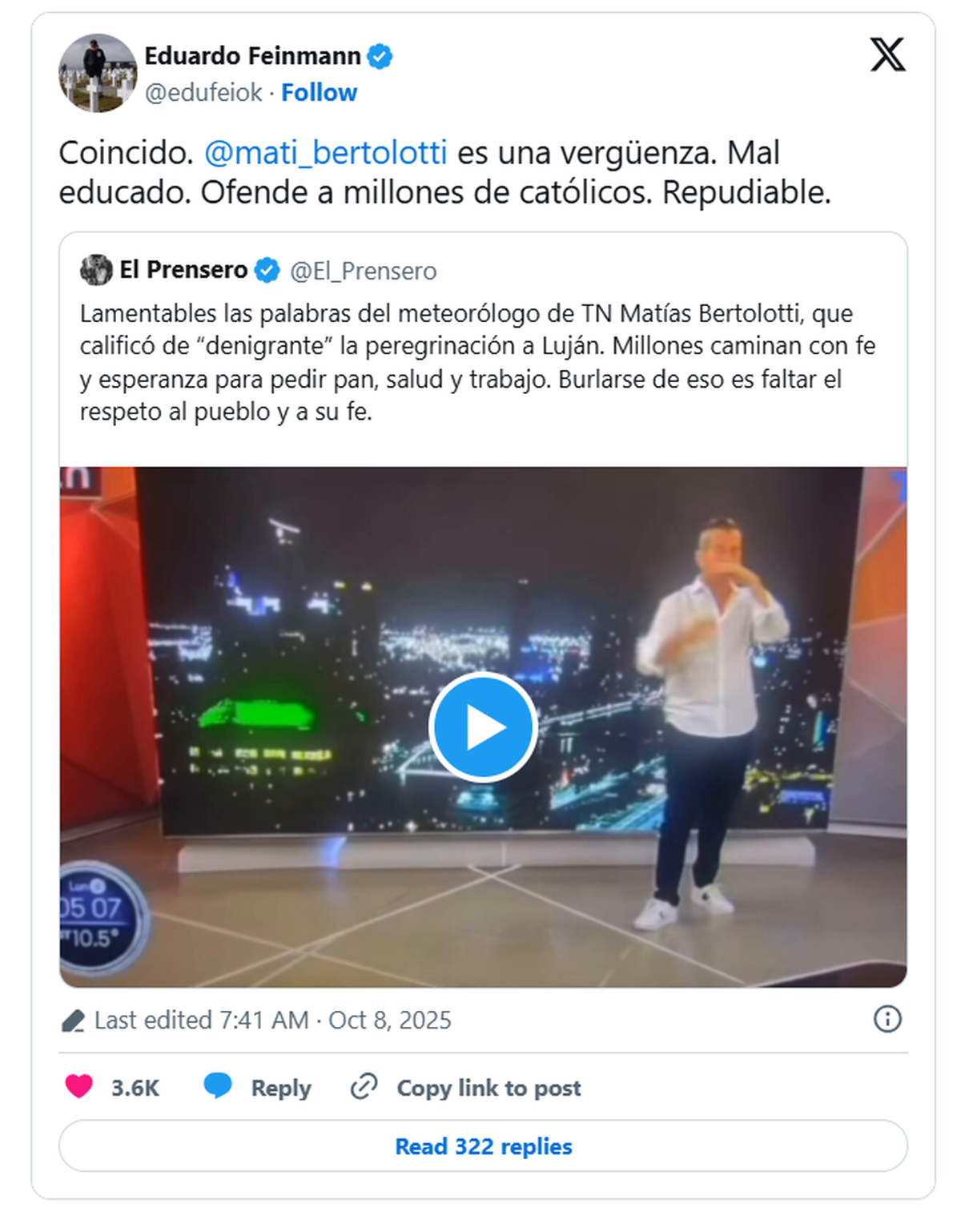Copy link to post
Viewport: 961px width, 1232px height.
tap(489, 1088)
